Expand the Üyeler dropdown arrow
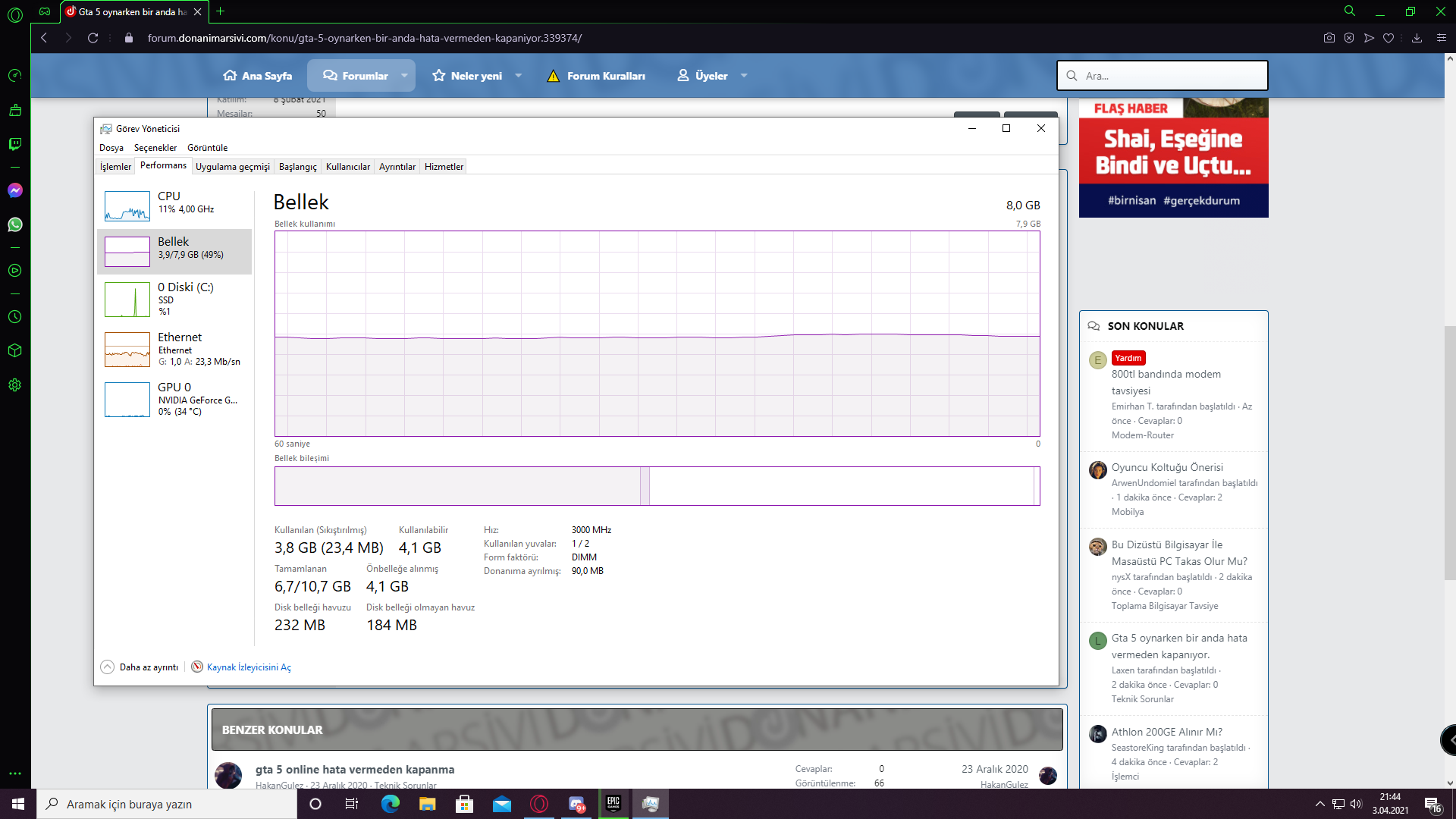 click(x=744, y=76)
